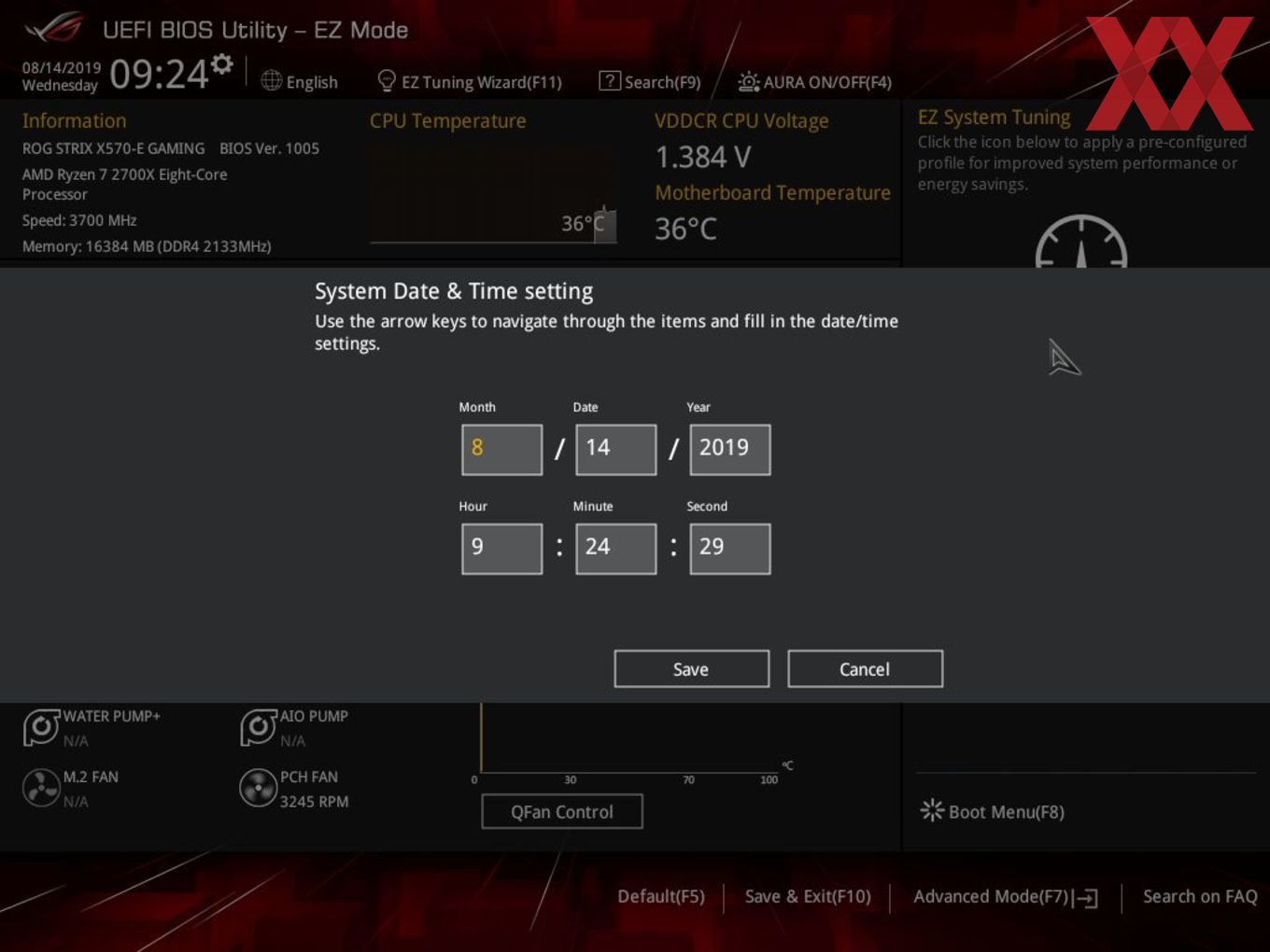
Task: Click the CPU Temperature heading
Action: [x=448, y=121]
